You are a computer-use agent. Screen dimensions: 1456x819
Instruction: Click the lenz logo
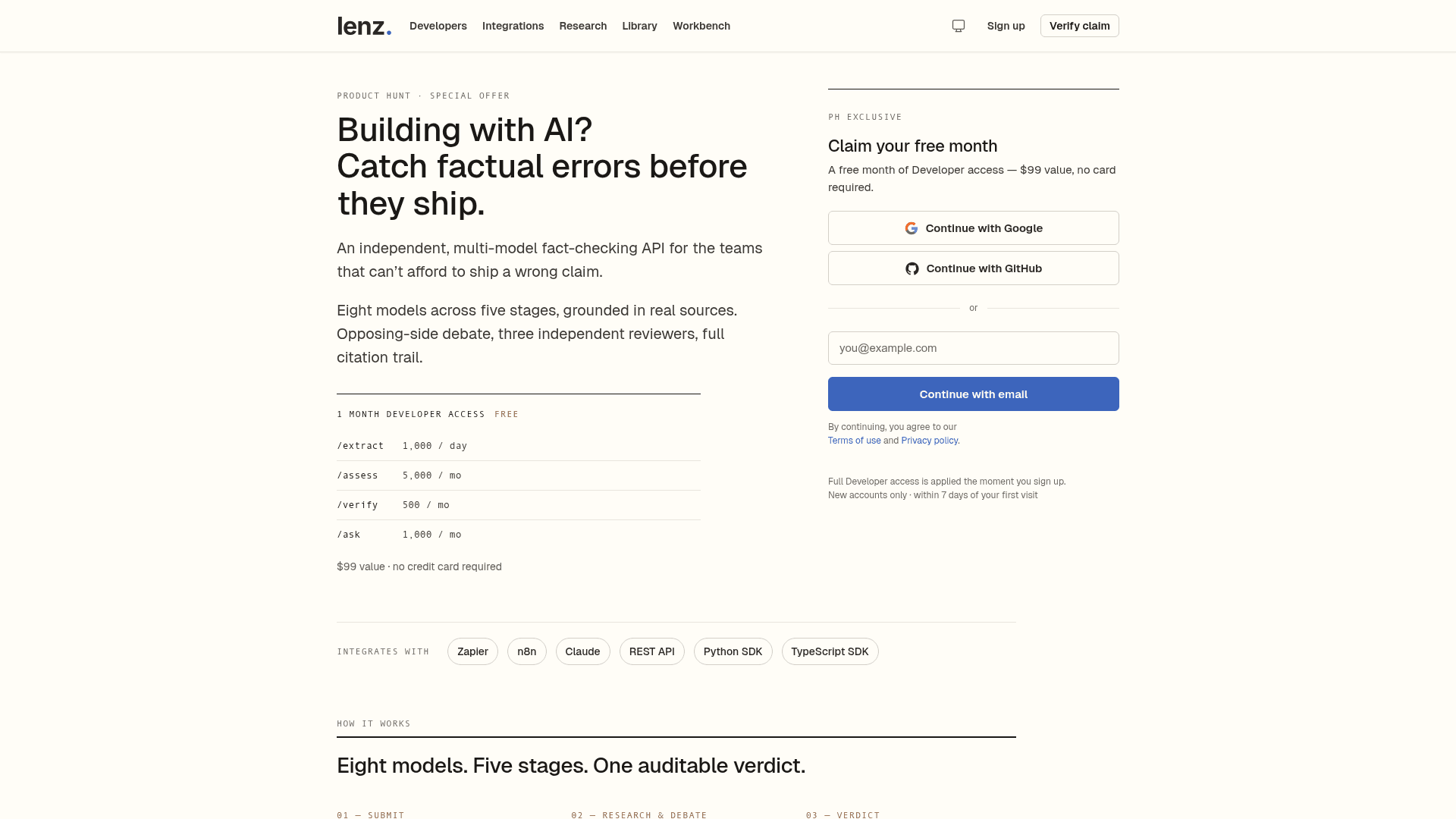pyautogui.click(x=364, y=26)
